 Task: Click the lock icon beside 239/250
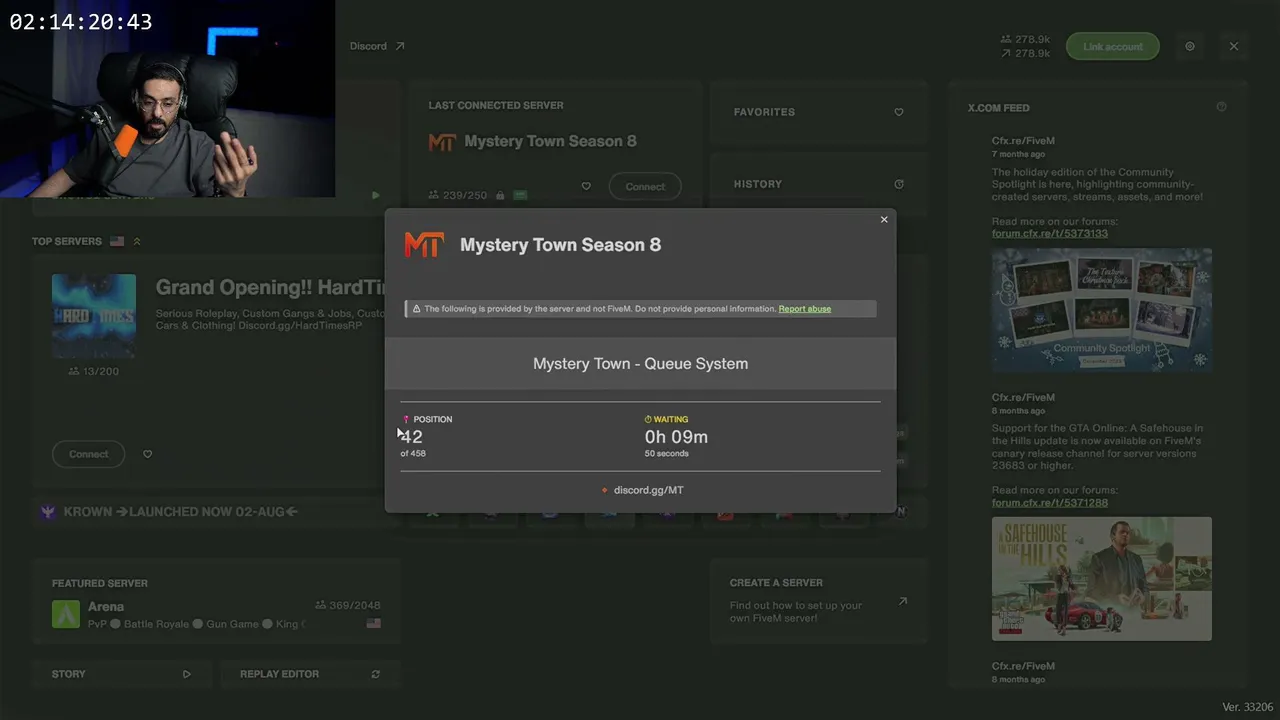pos(499,195)
